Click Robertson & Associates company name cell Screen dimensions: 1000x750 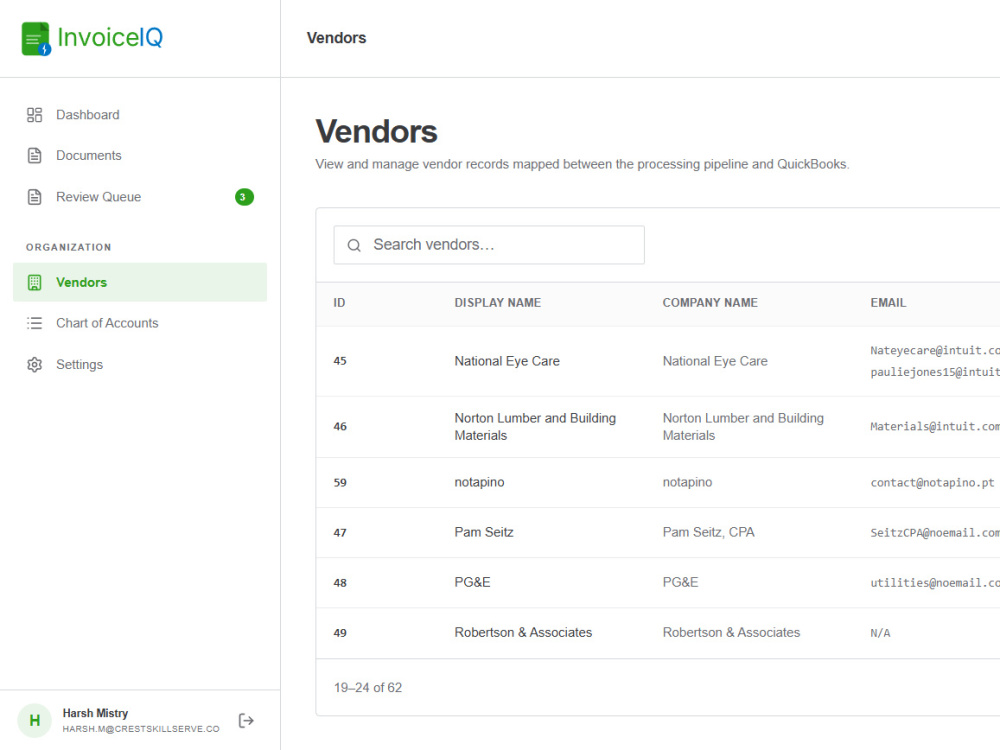(x=731, y=633)
